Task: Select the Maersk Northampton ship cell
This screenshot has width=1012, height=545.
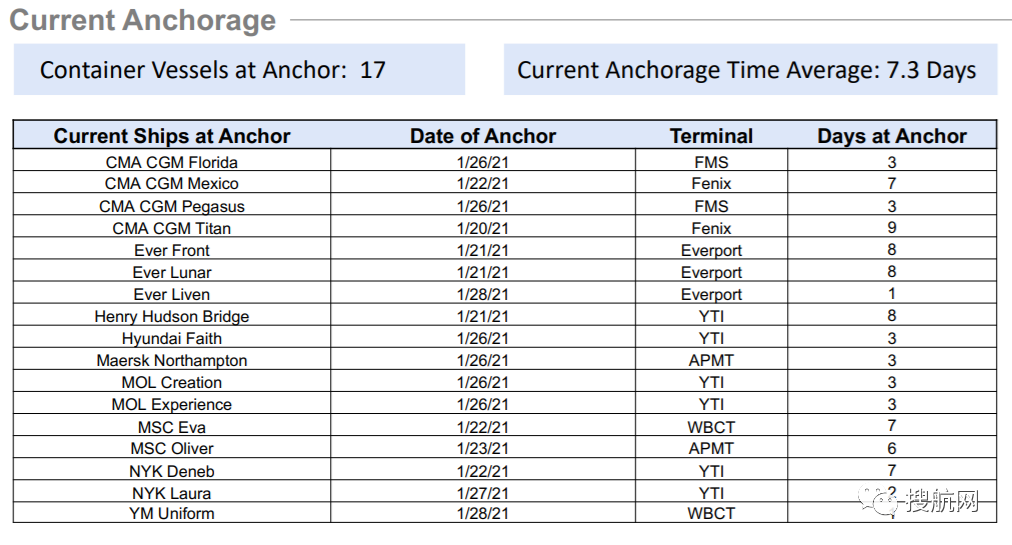Action: (x=172, y=360)
